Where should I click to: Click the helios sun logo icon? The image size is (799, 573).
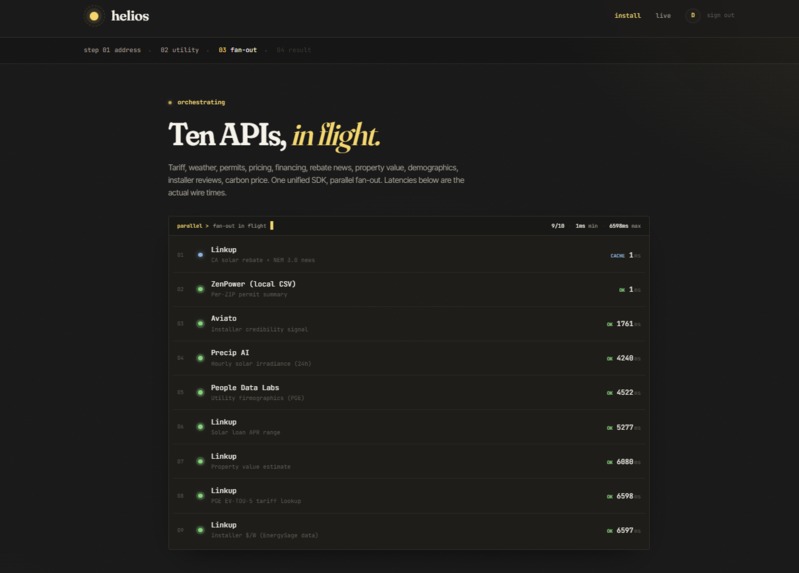coord(94,16)
